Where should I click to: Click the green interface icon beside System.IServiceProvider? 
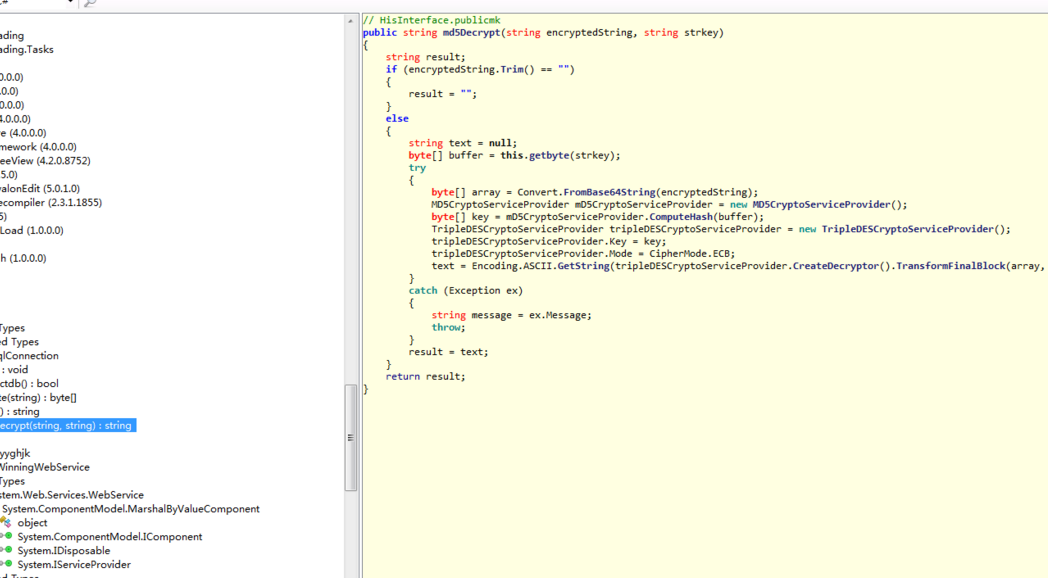[x=7, y=564]
